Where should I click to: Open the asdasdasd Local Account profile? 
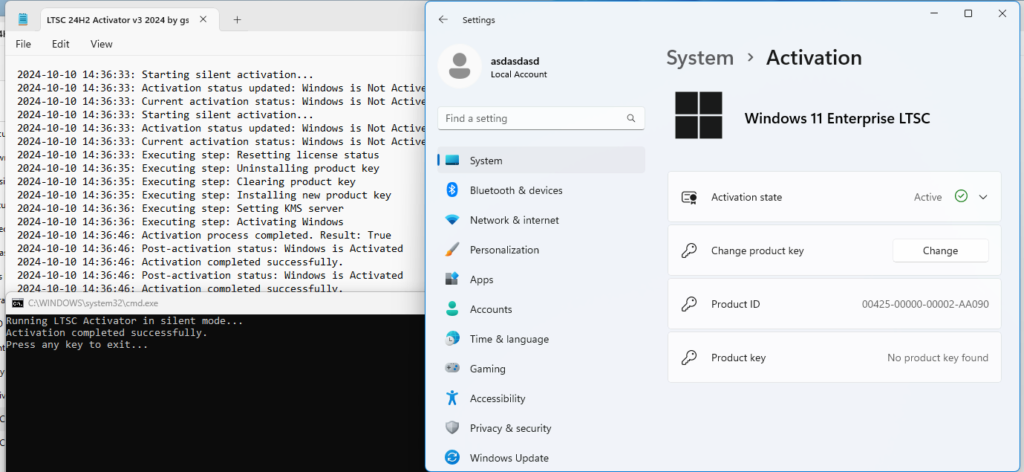pyautogui.click(x=519, y=67)
